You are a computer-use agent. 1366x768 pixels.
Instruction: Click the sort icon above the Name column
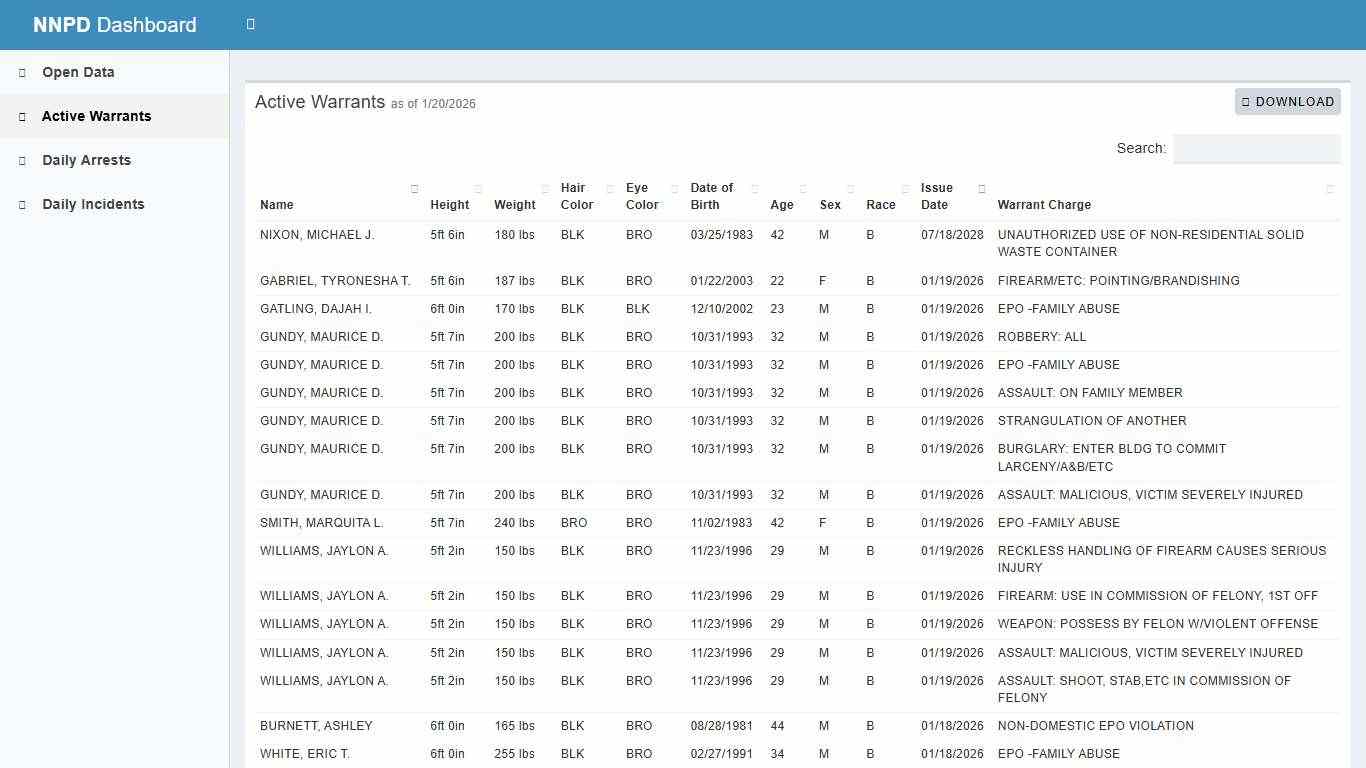412,188
